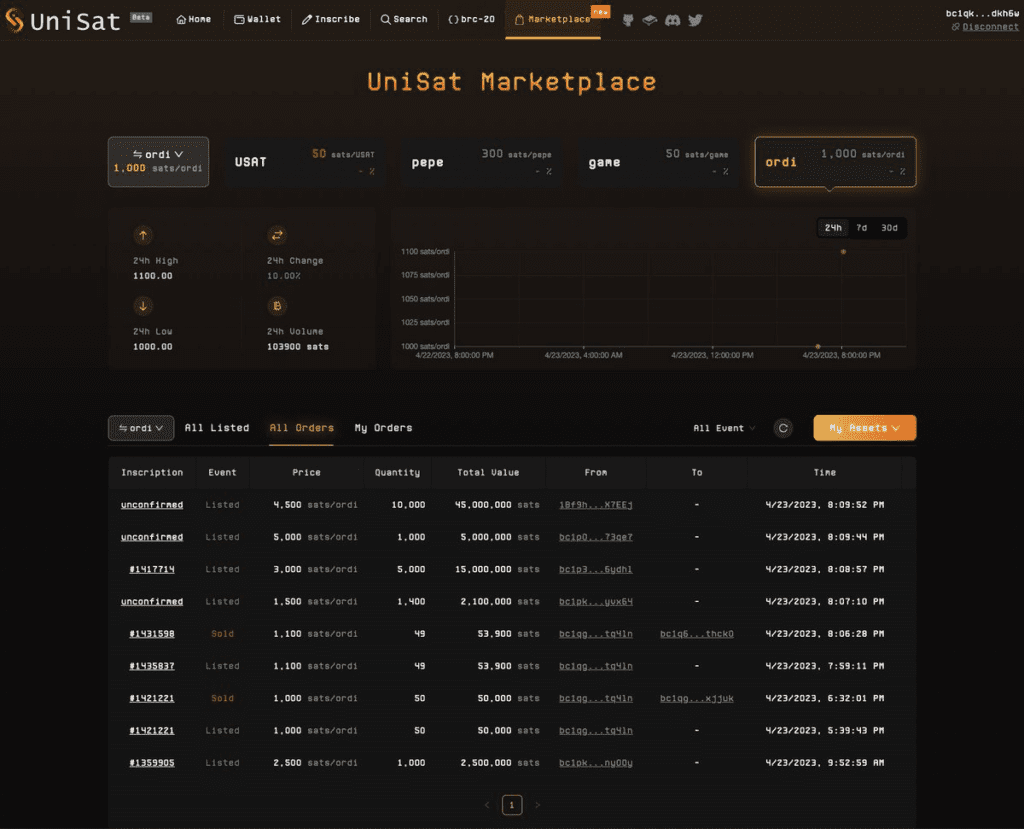Open the GitHub icon link
The width and height of the screenshot is (1024, 829).
628,20
